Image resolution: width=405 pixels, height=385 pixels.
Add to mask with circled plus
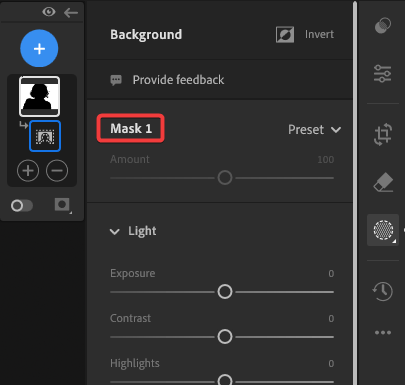coord(28,171)
